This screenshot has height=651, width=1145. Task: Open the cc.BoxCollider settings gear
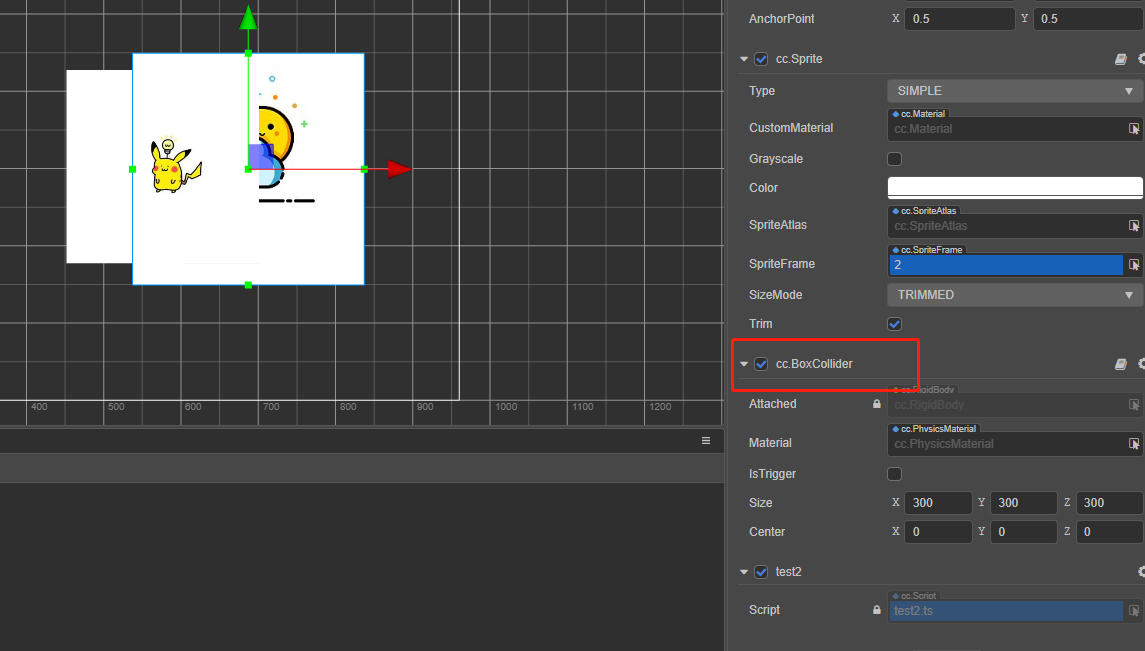click(1141, 363)
